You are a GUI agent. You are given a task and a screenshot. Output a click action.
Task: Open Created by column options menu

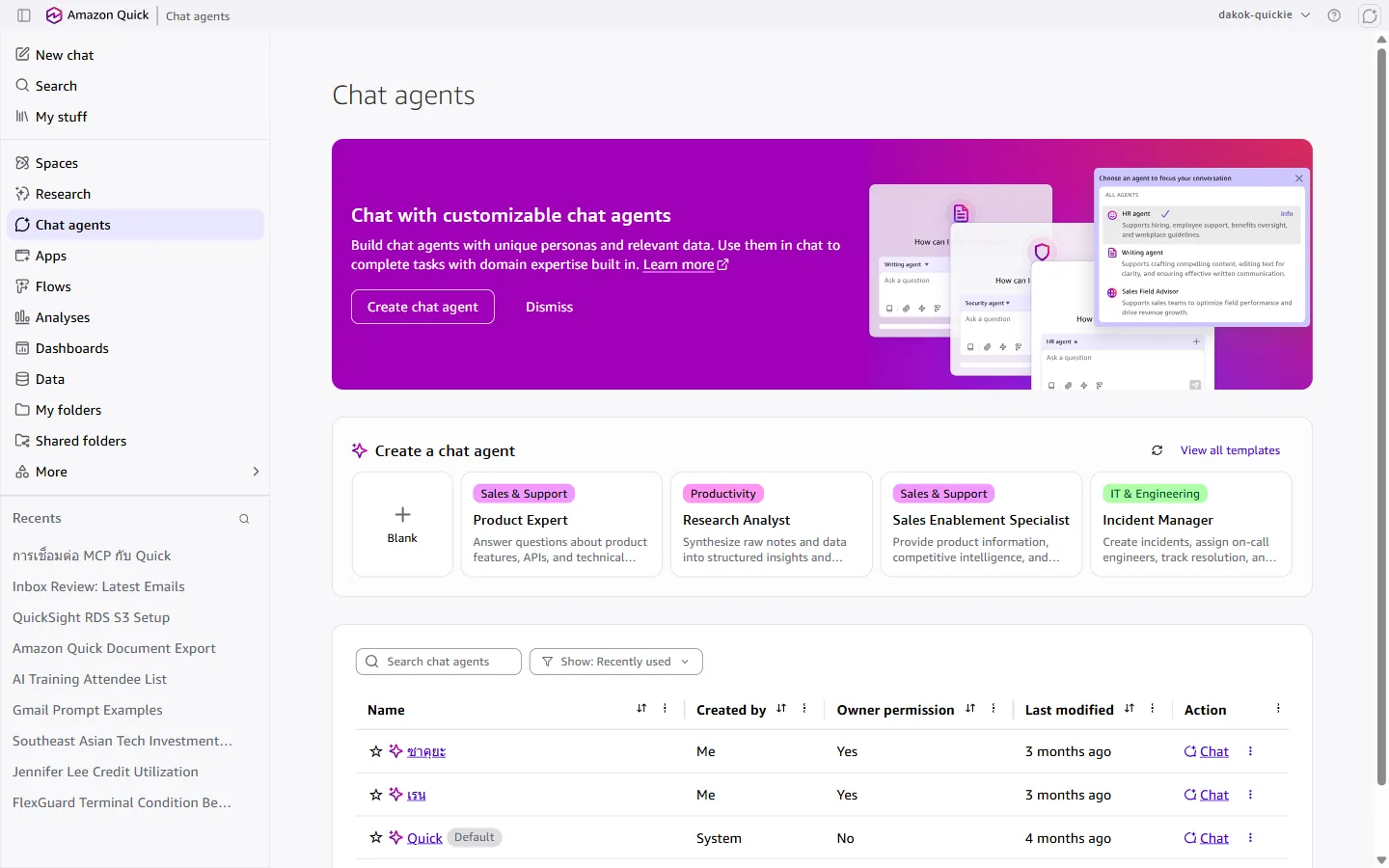pos(804,709)
